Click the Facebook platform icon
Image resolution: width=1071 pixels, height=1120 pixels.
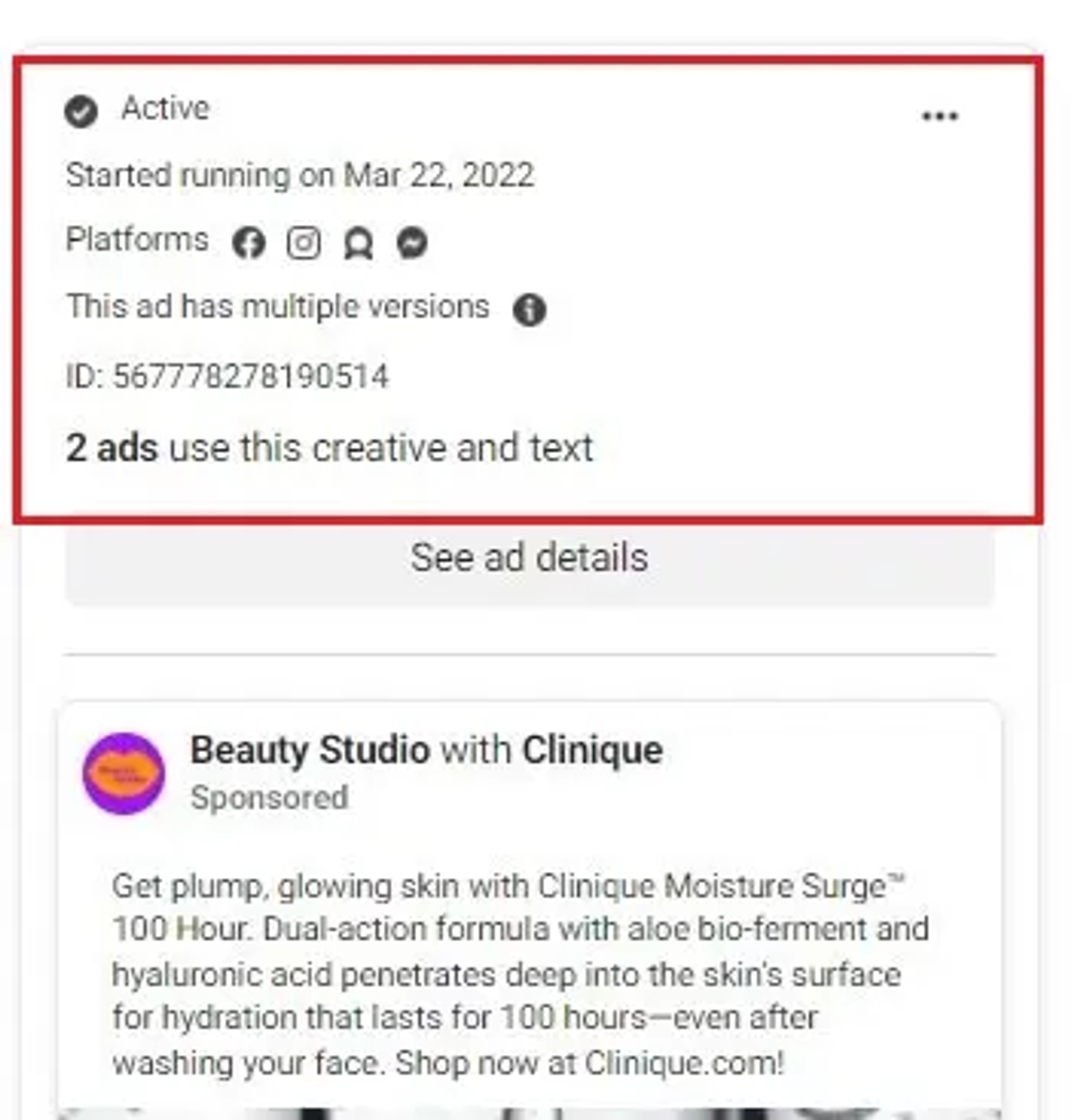point(249,243)
